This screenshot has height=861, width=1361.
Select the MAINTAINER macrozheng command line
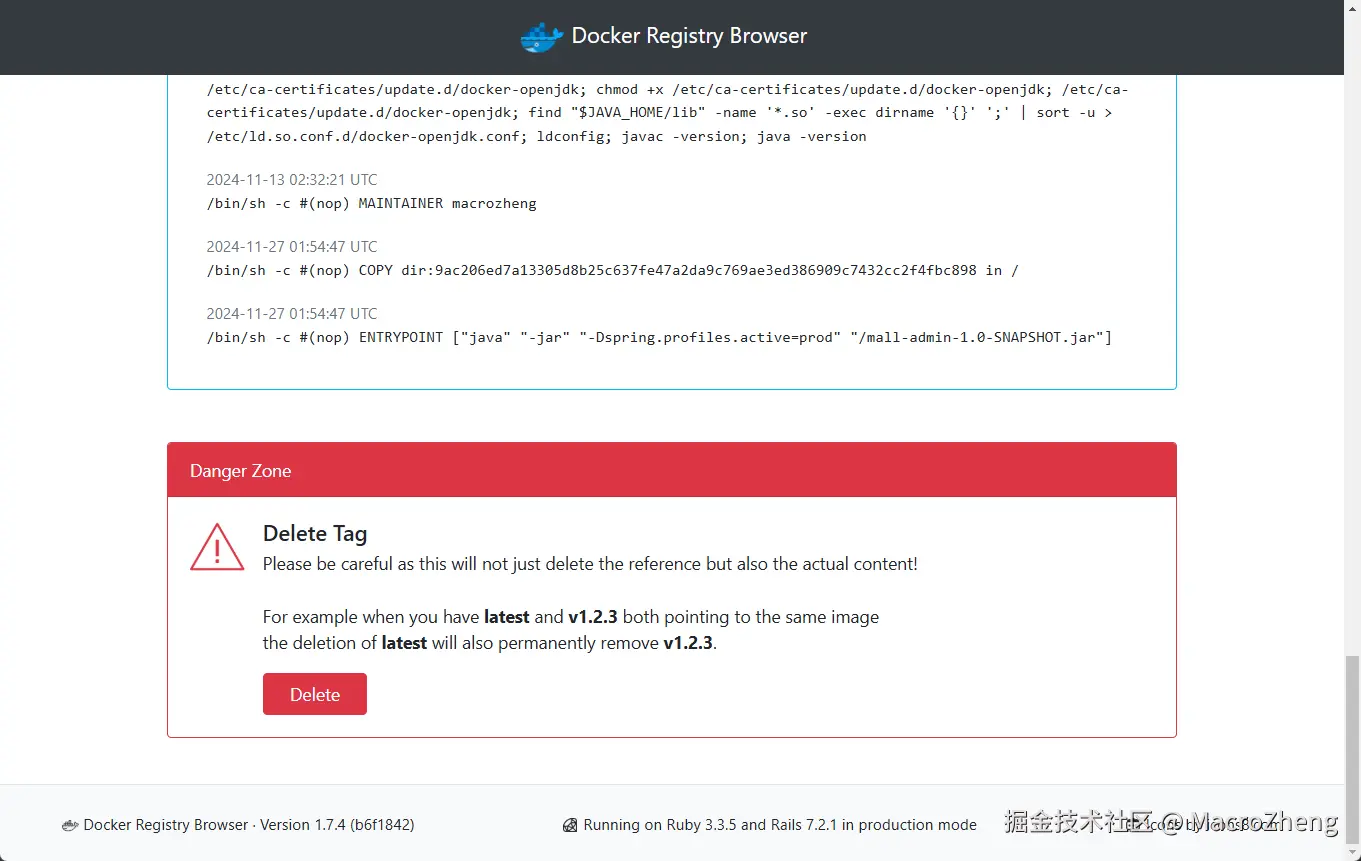[372, 203]
